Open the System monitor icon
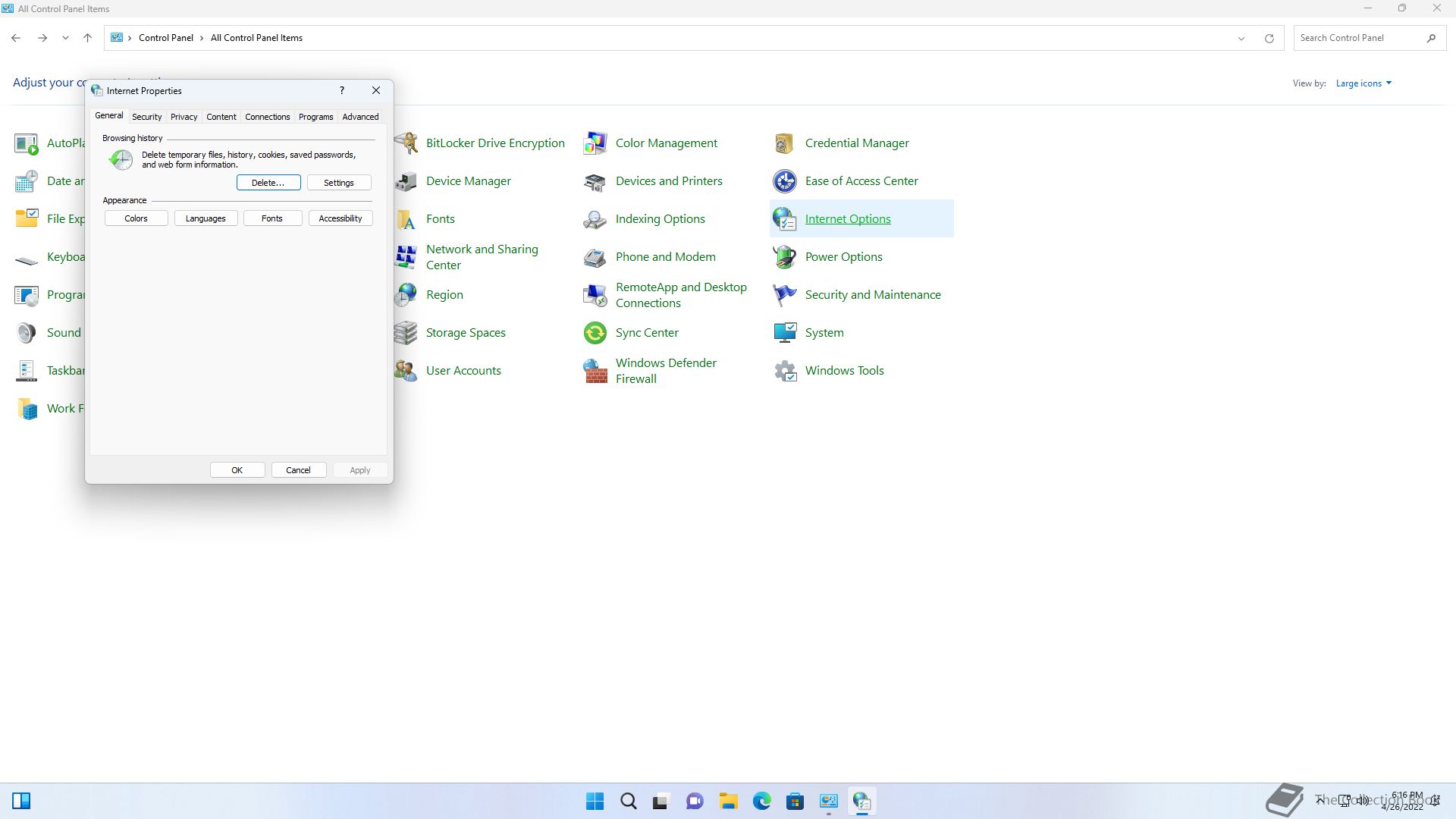Image resolution: width=1456 pixels, height=819 pixels. coord(785,332)
